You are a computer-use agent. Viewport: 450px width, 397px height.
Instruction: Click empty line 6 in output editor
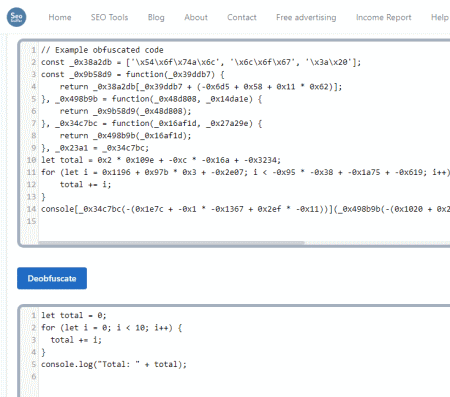coord(245,377)
